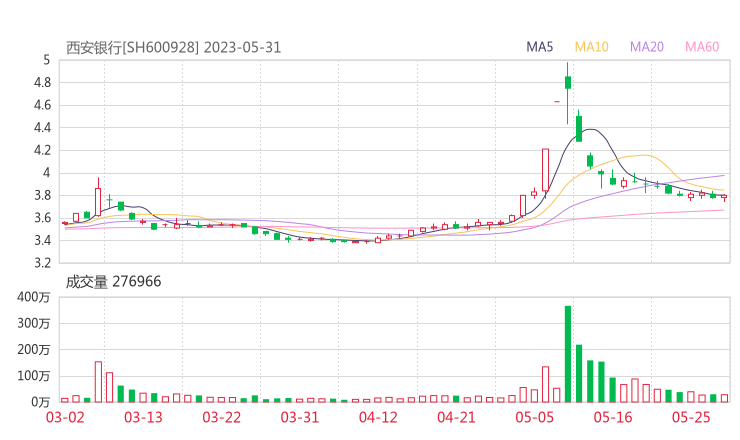
Task: Click the 400万 volume axis label
Action: [x=33, y=297]
